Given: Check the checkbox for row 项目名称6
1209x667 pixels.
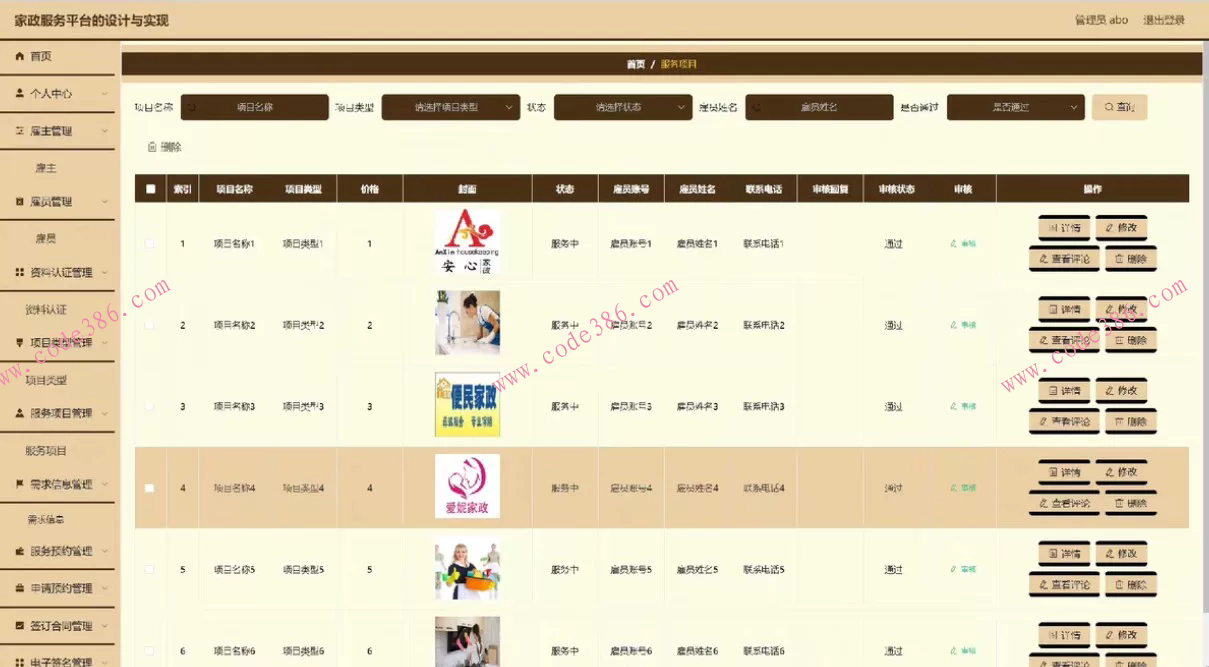Looking at the screenshot, I should (151, 651).
